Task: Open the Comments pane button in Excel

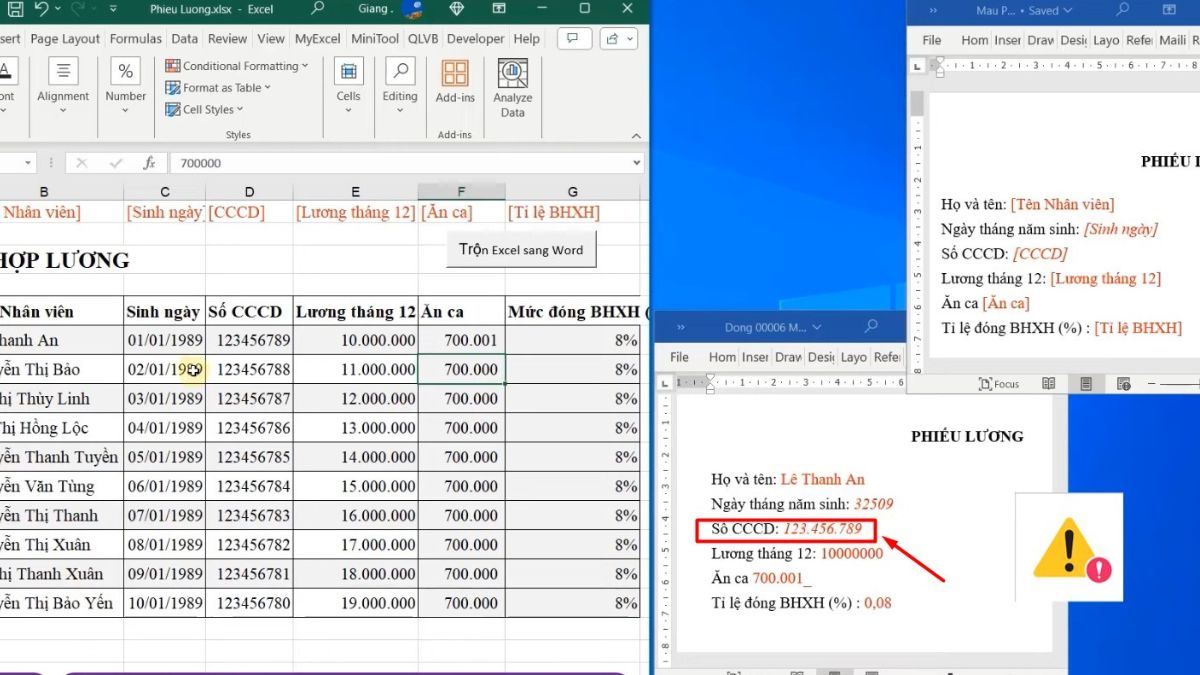Action: pos(573,39)
